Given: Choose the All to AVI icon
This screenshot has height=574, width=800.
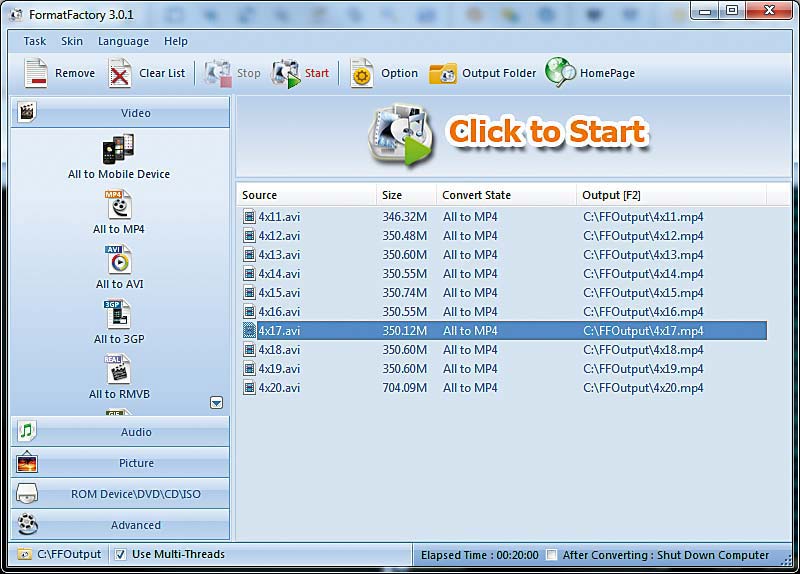Looking at the screenshot, I should pos(118,260).
